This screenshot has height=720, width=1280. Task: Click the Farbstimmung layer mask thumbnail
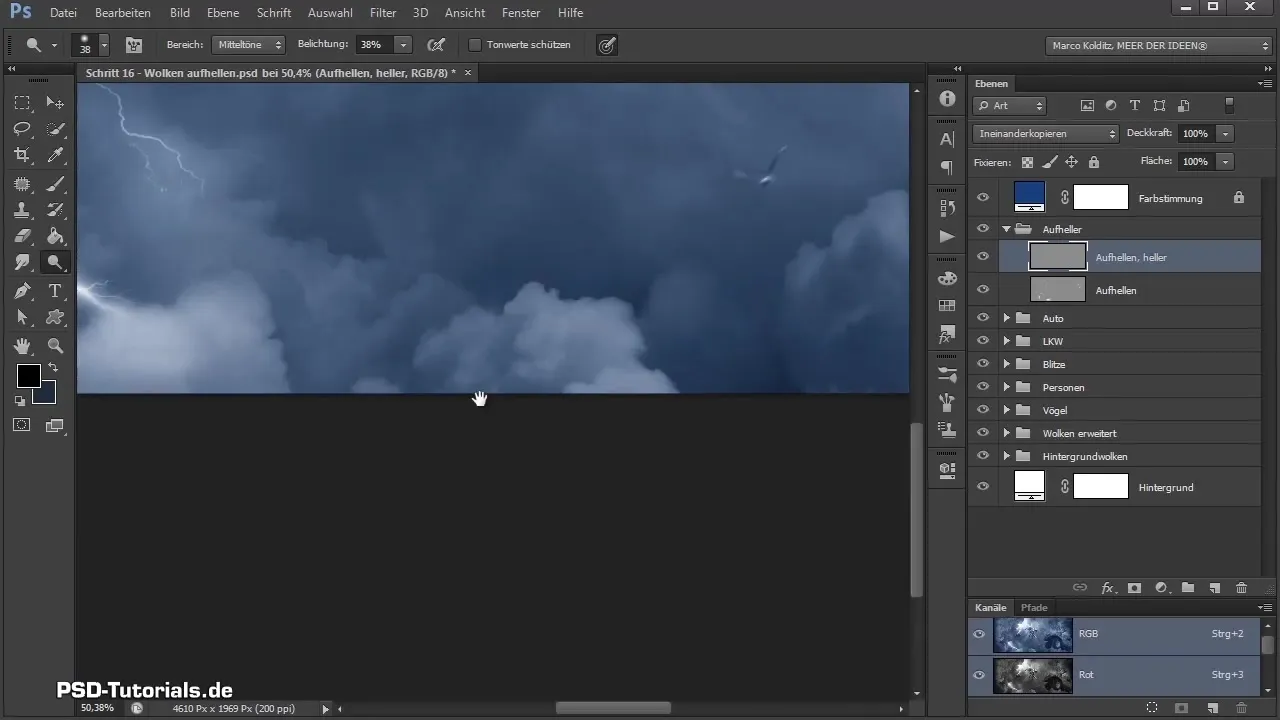[x=1101, y=198]
